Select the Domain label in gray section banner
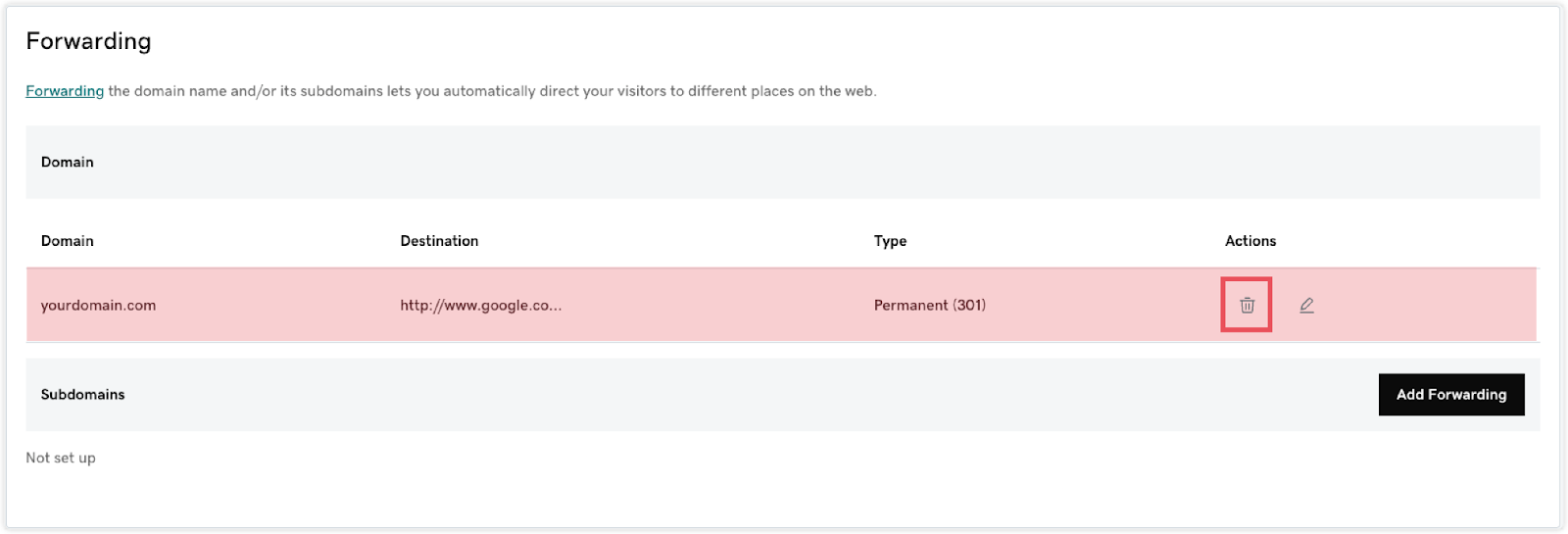The height and width of the screenshot is (534, 1568). coord(68,162)
